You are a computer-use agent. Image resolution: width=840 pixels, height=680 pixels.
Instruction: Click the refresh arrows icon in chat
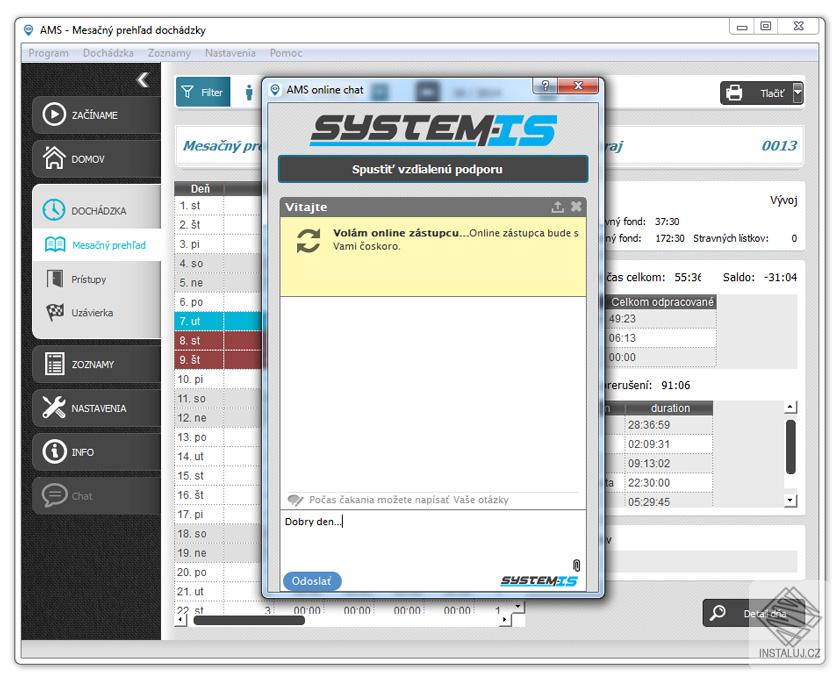pyautogui.click(x=308, y=241)
